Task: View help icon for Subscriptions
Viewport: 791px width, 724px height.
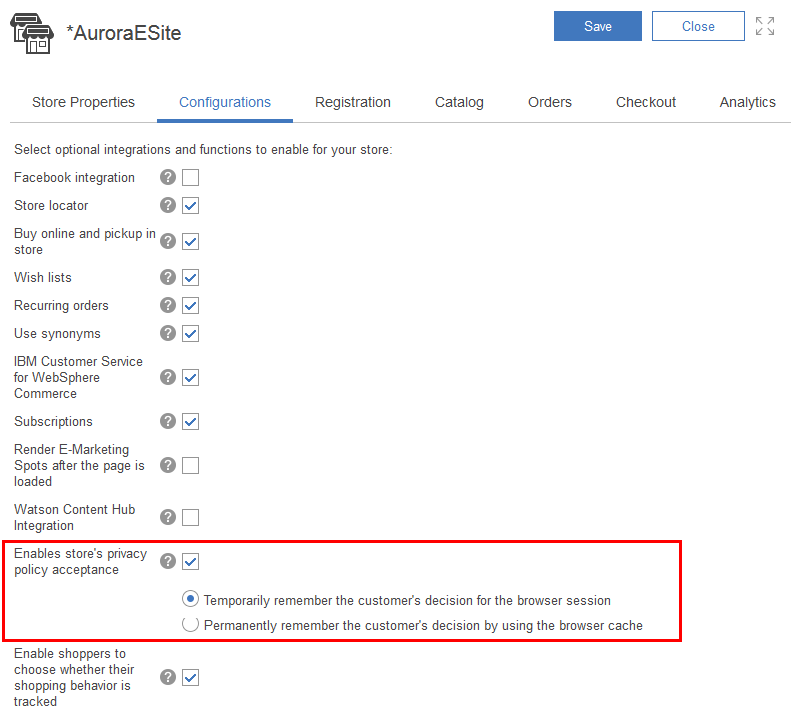Action: pos(168,421)
